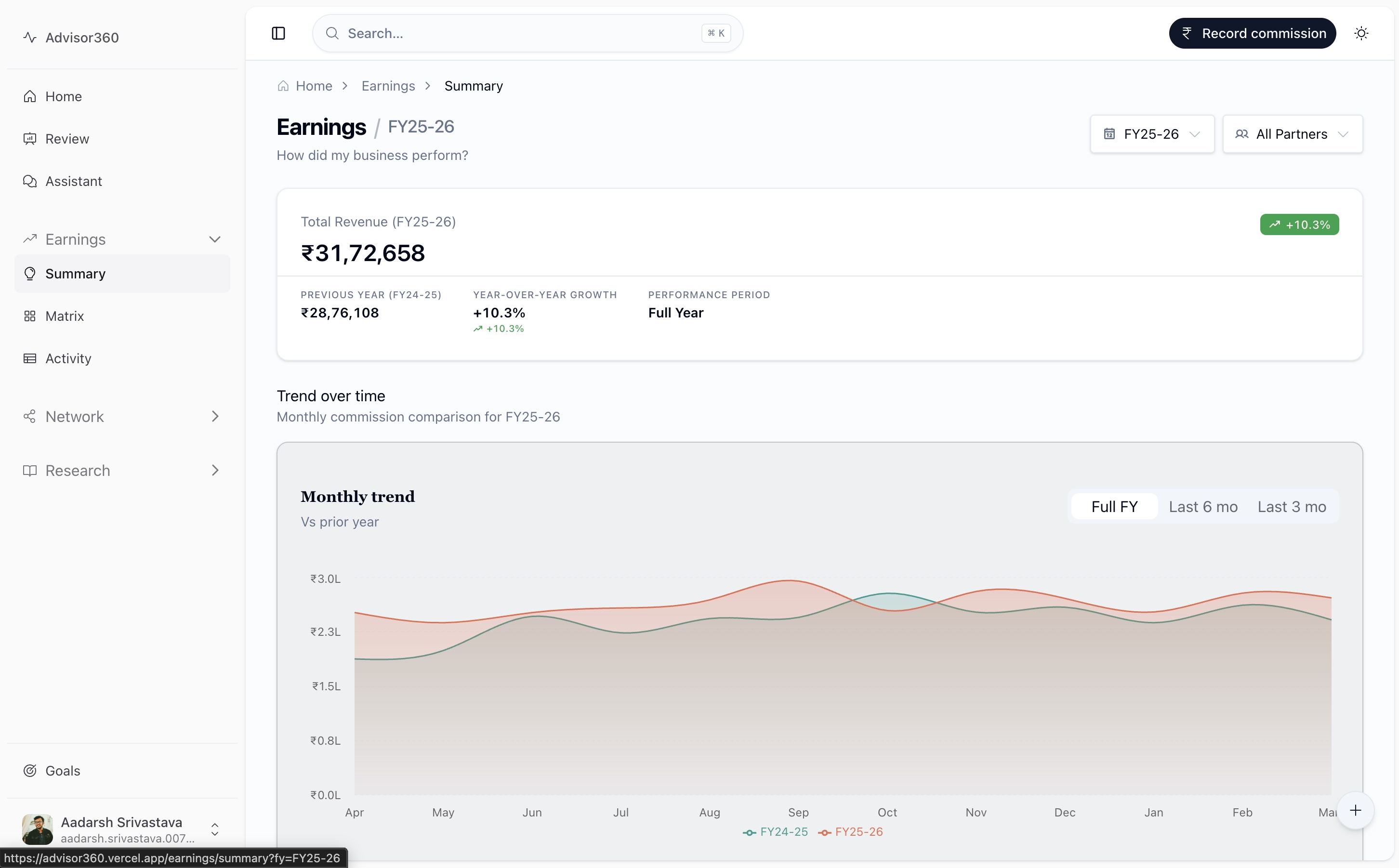Viewport: 1399px width, 868px height.
Task: Collapse the Earnings section chevron
Action: (215, 239)
